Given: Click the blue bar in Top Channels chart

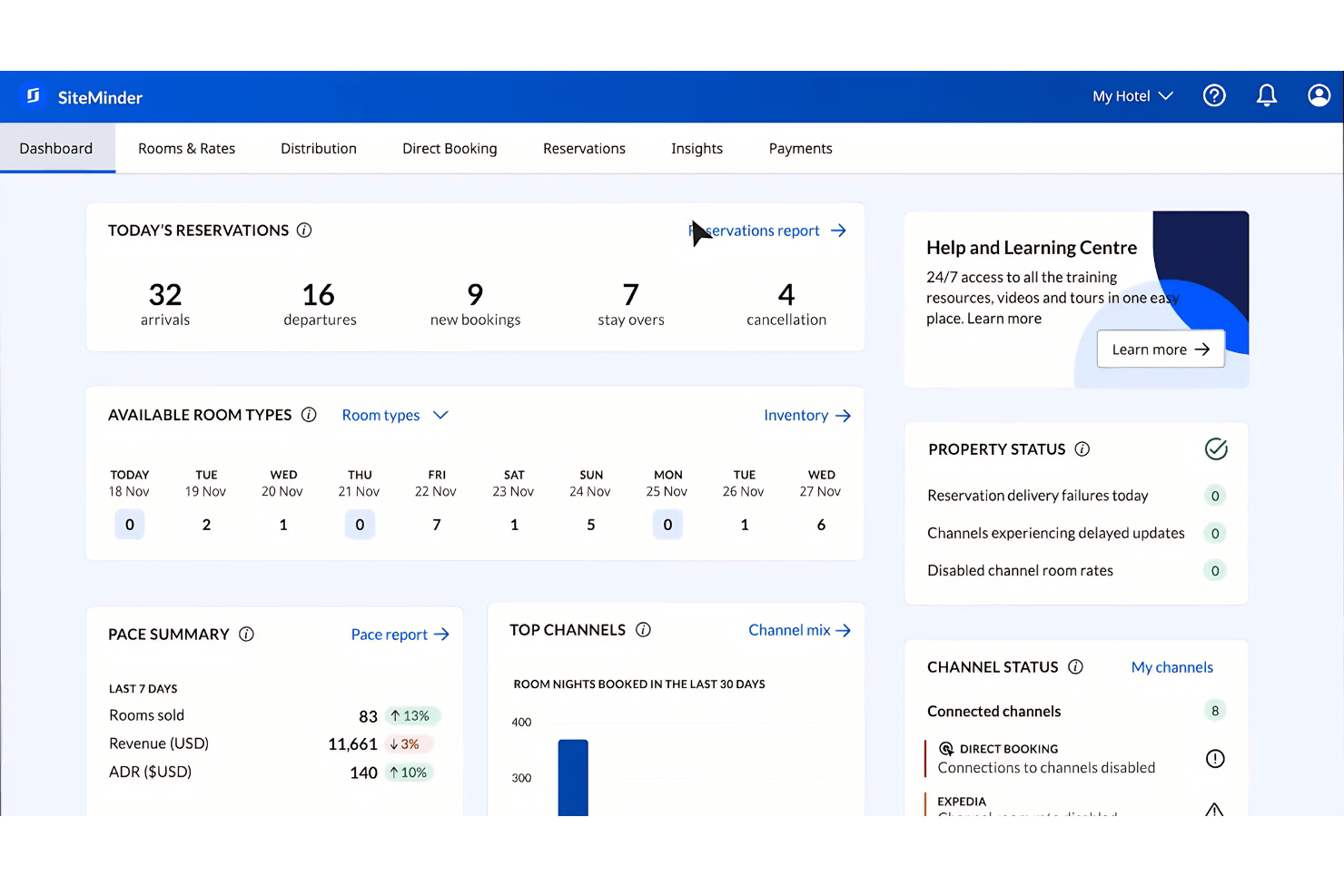Looking at the screenshot, I should 573,778.
